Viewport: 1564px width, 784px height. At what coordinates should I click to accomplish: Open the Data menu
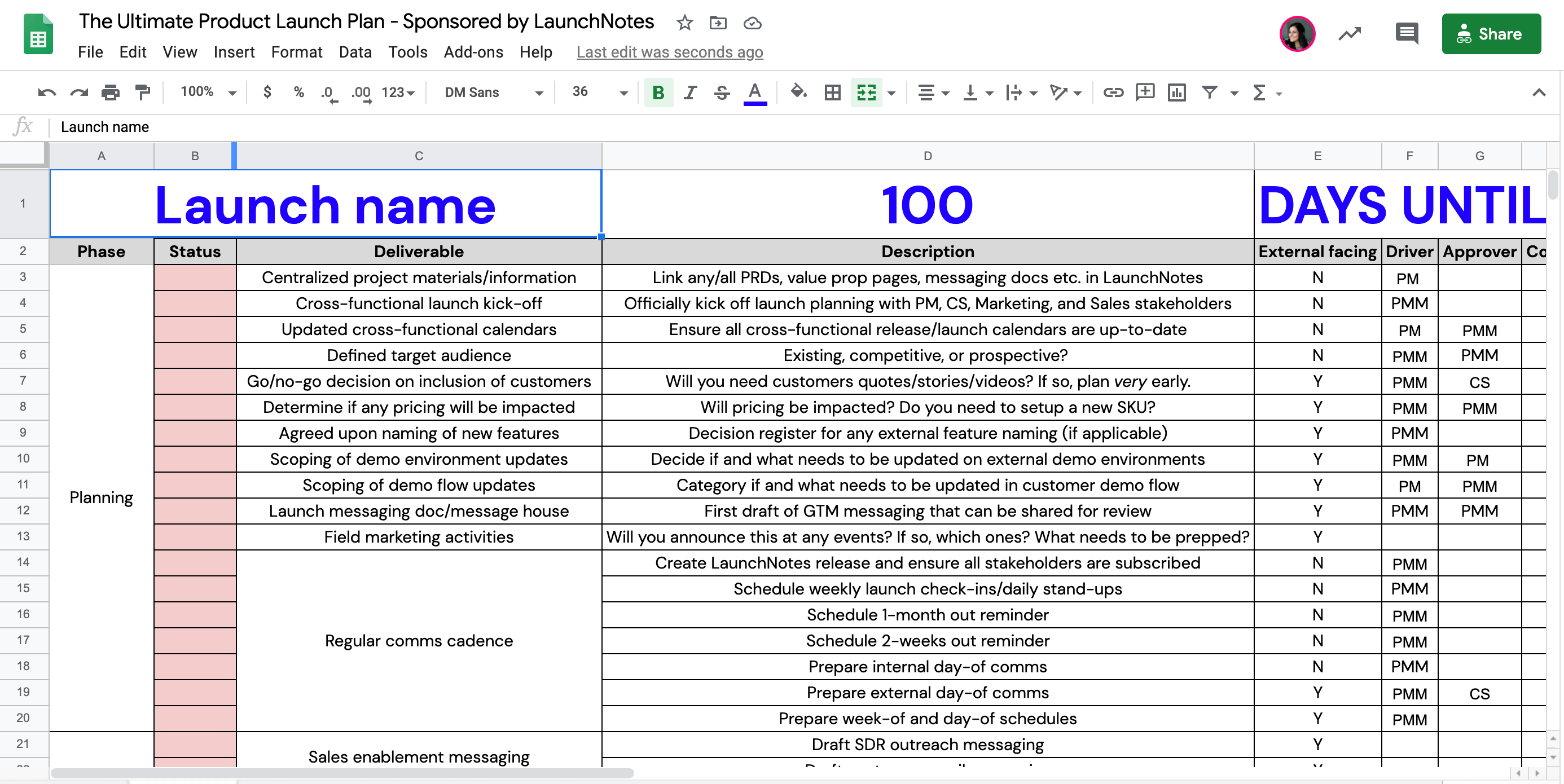355,52
